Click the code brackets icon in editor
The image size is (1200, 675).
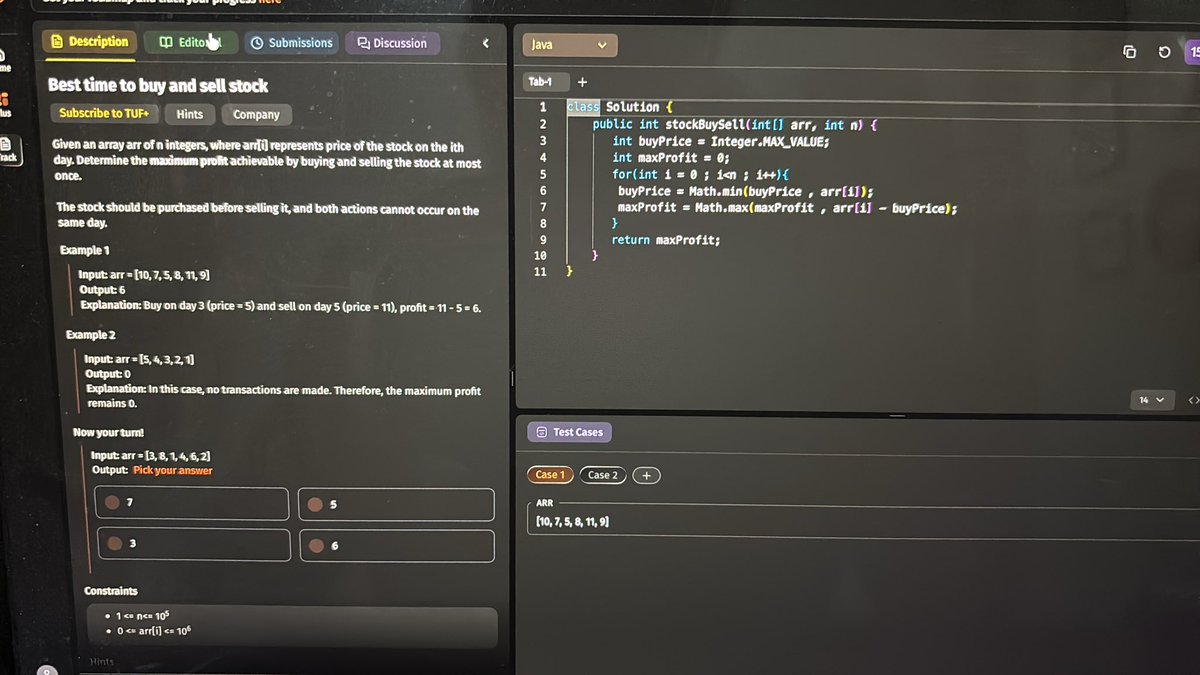pyautogui.click(x=1193, y=400)
